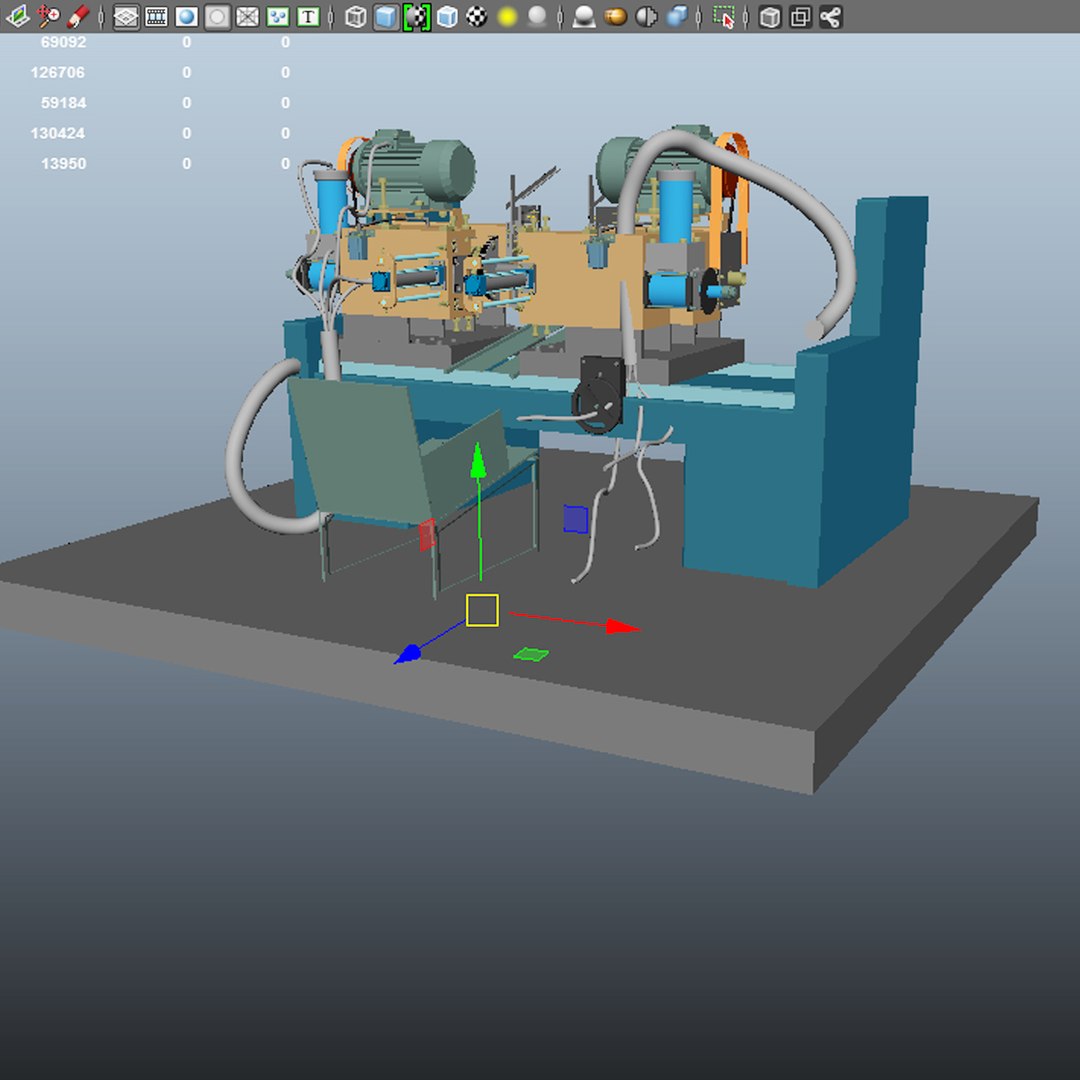Toggle Depth of Field blue cubes icon
The width and height of the screenshot is (1080, 1080).
point(676,17)
